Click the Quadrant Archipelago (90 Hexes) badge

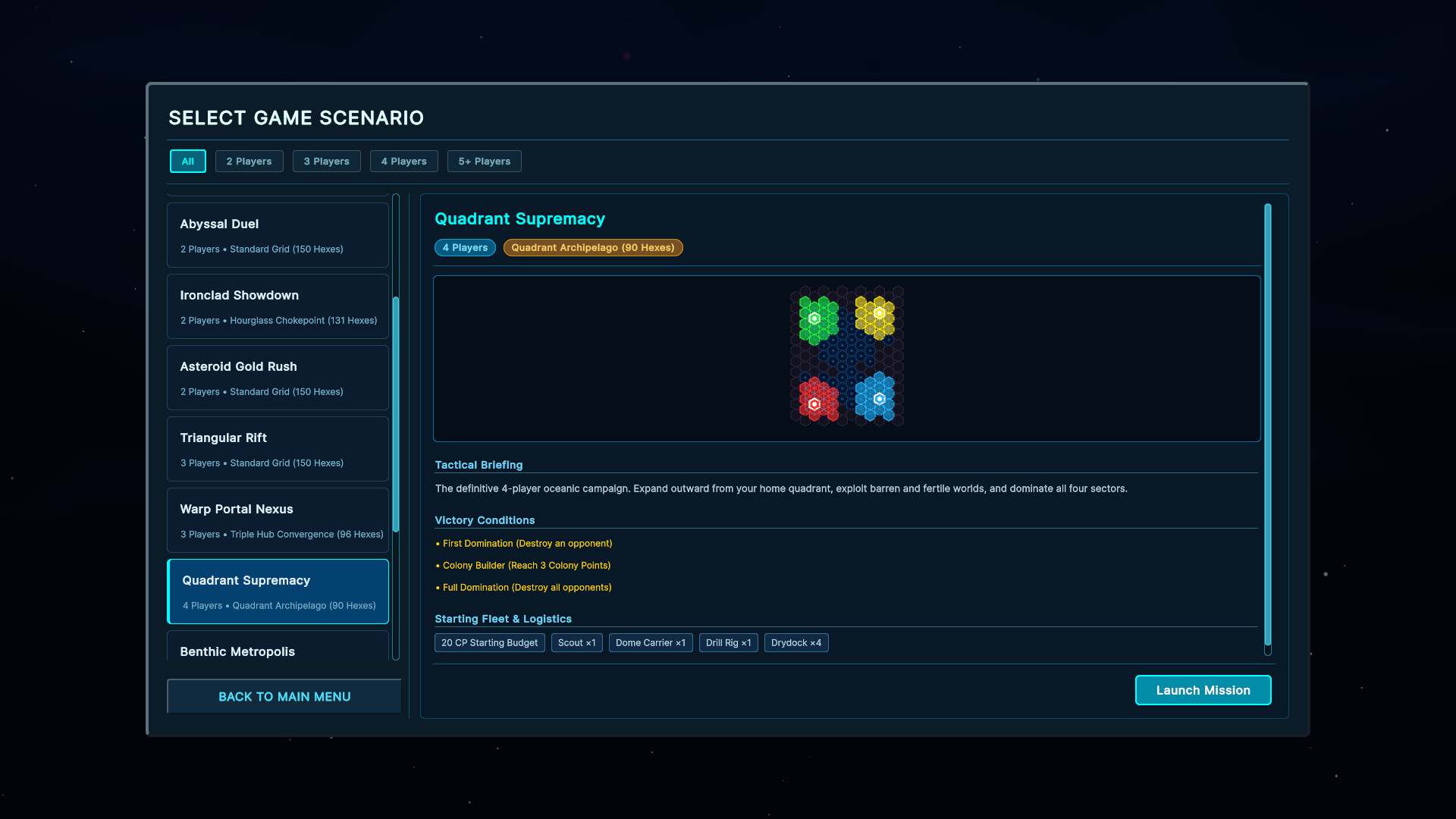[x=593, y=247]
